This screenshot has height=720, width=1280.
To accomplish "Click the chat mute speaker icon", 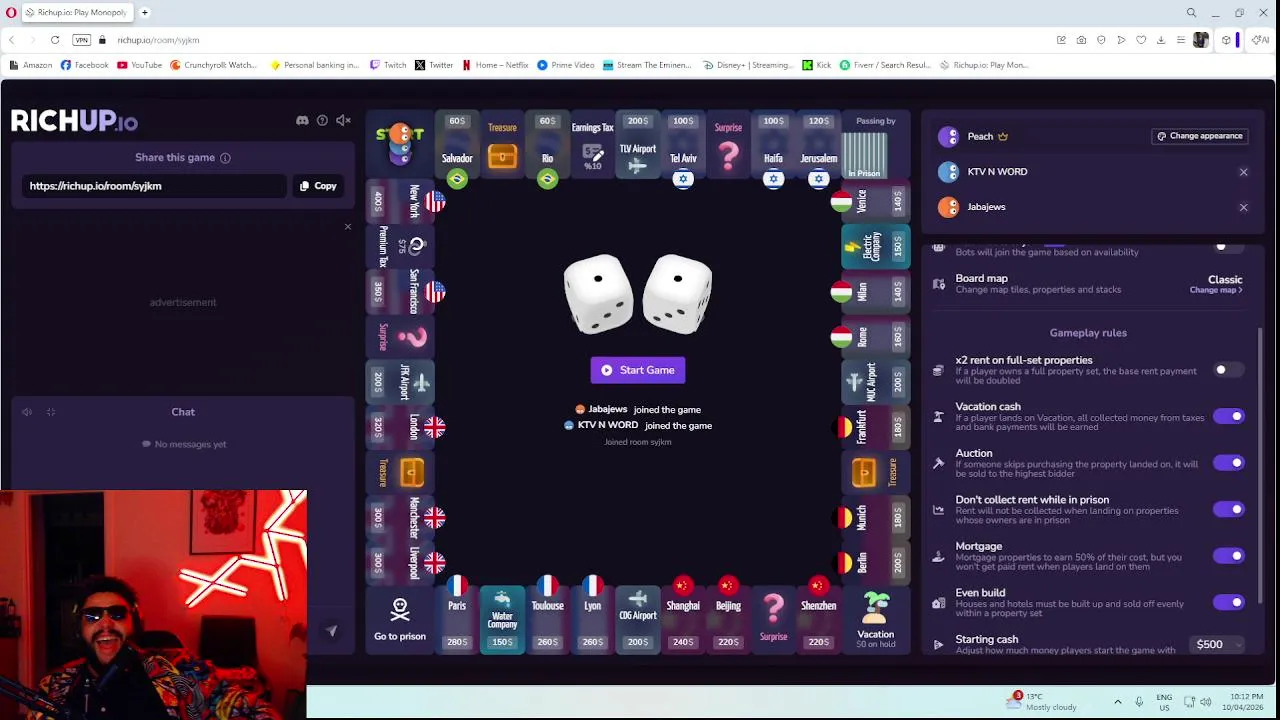I will click(27, 412).
